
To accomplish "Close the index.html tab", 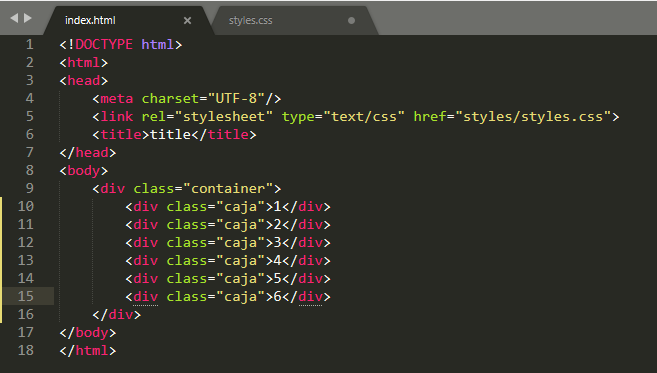I will tap(187, 21).
